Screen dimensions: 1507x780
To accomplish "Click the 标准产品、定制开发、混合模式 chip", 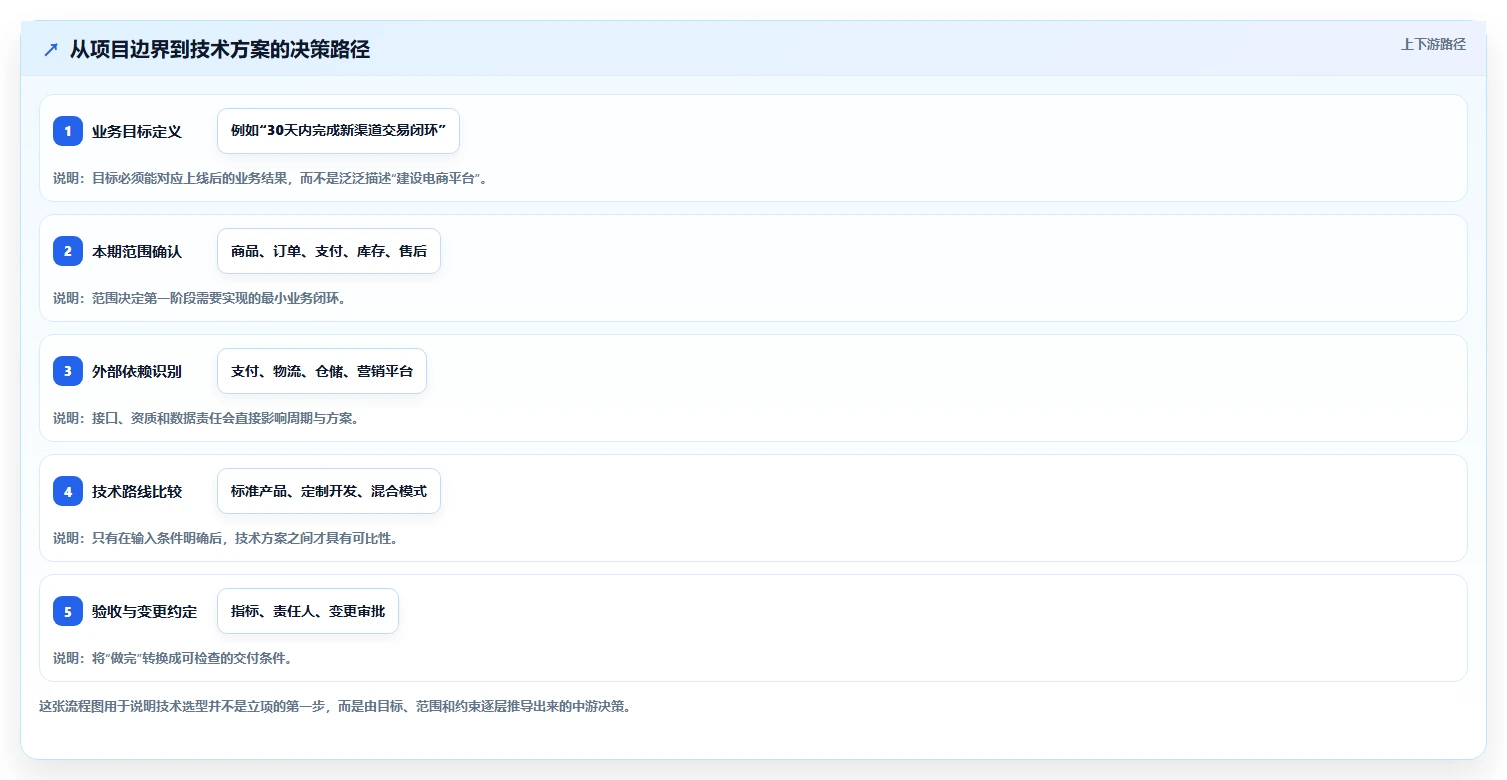I will 329,491.
